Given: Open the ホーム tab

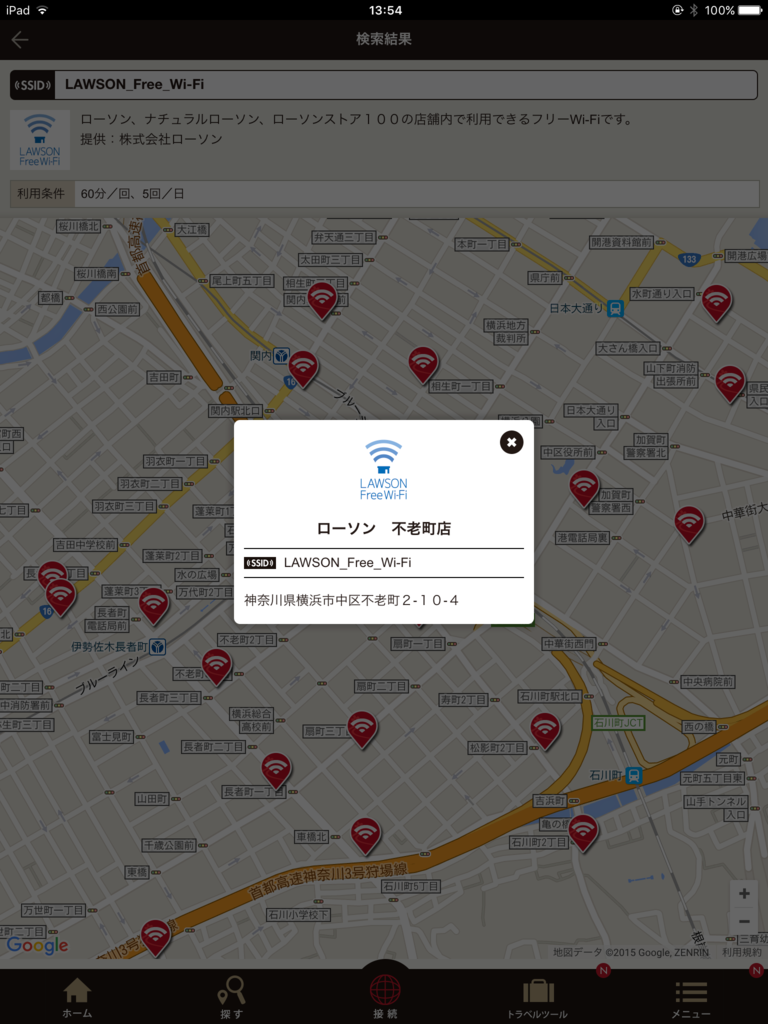Looking at the screenshot, I should click(x=77, y=997).
